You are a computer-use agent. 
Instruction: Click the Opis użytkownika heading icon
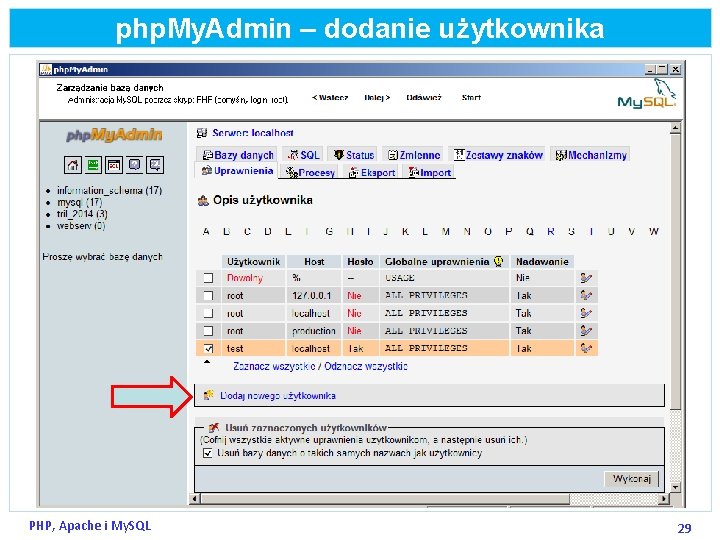203,201
